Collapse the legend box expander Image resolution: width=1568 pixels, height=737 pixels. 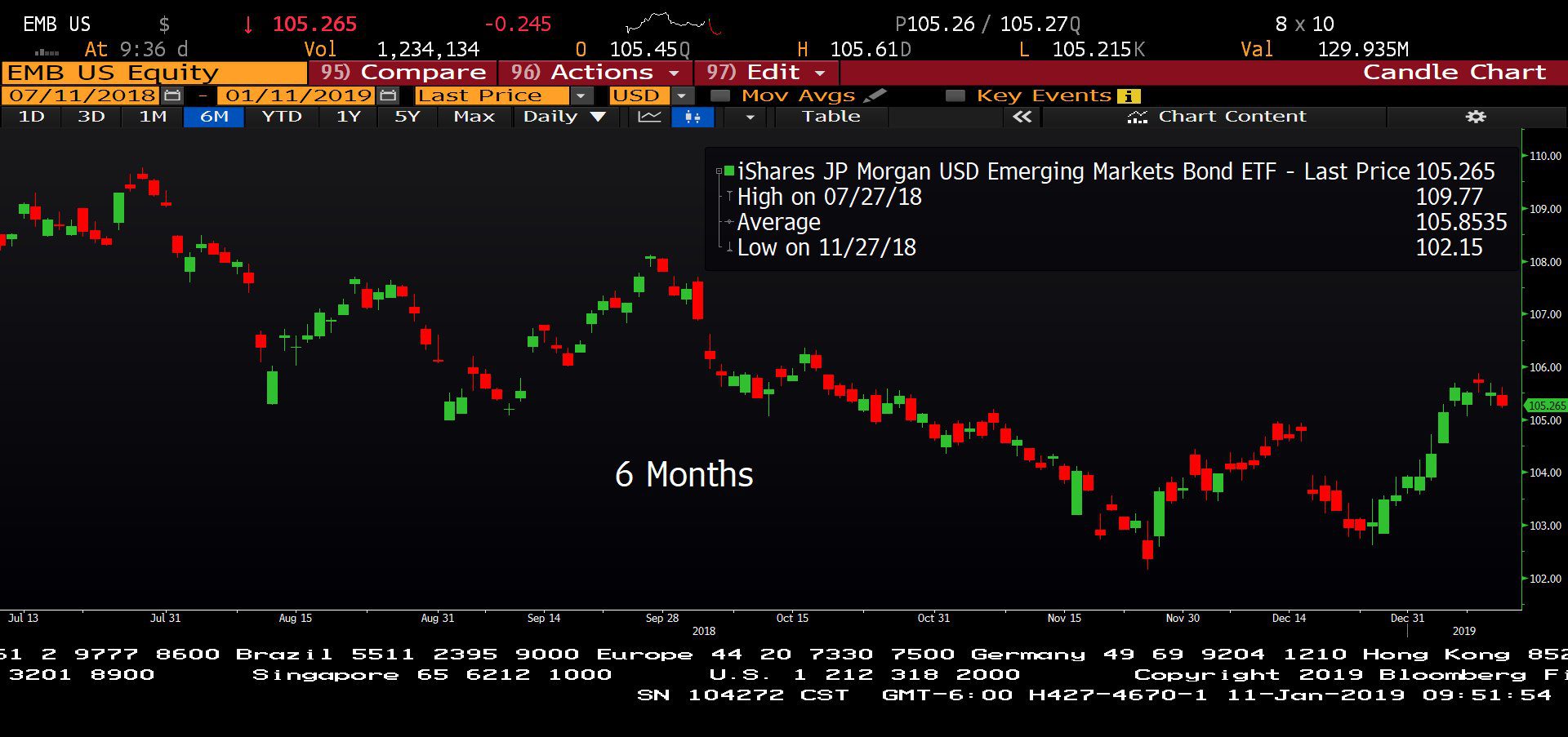coord(719,171)
